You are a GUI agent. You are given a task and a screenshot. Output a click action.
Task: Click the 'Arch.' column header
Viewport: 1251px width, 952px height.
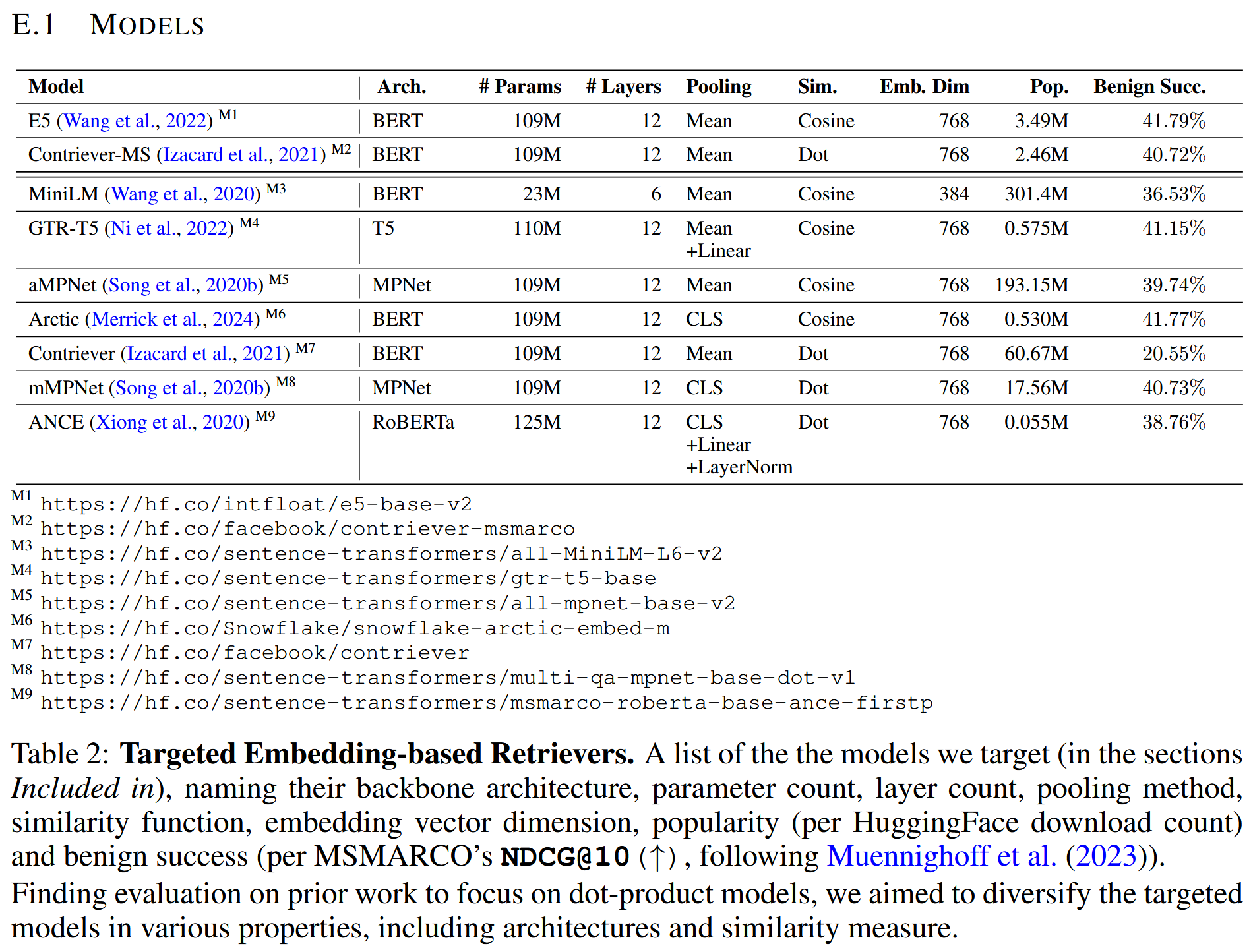point(402,87)
